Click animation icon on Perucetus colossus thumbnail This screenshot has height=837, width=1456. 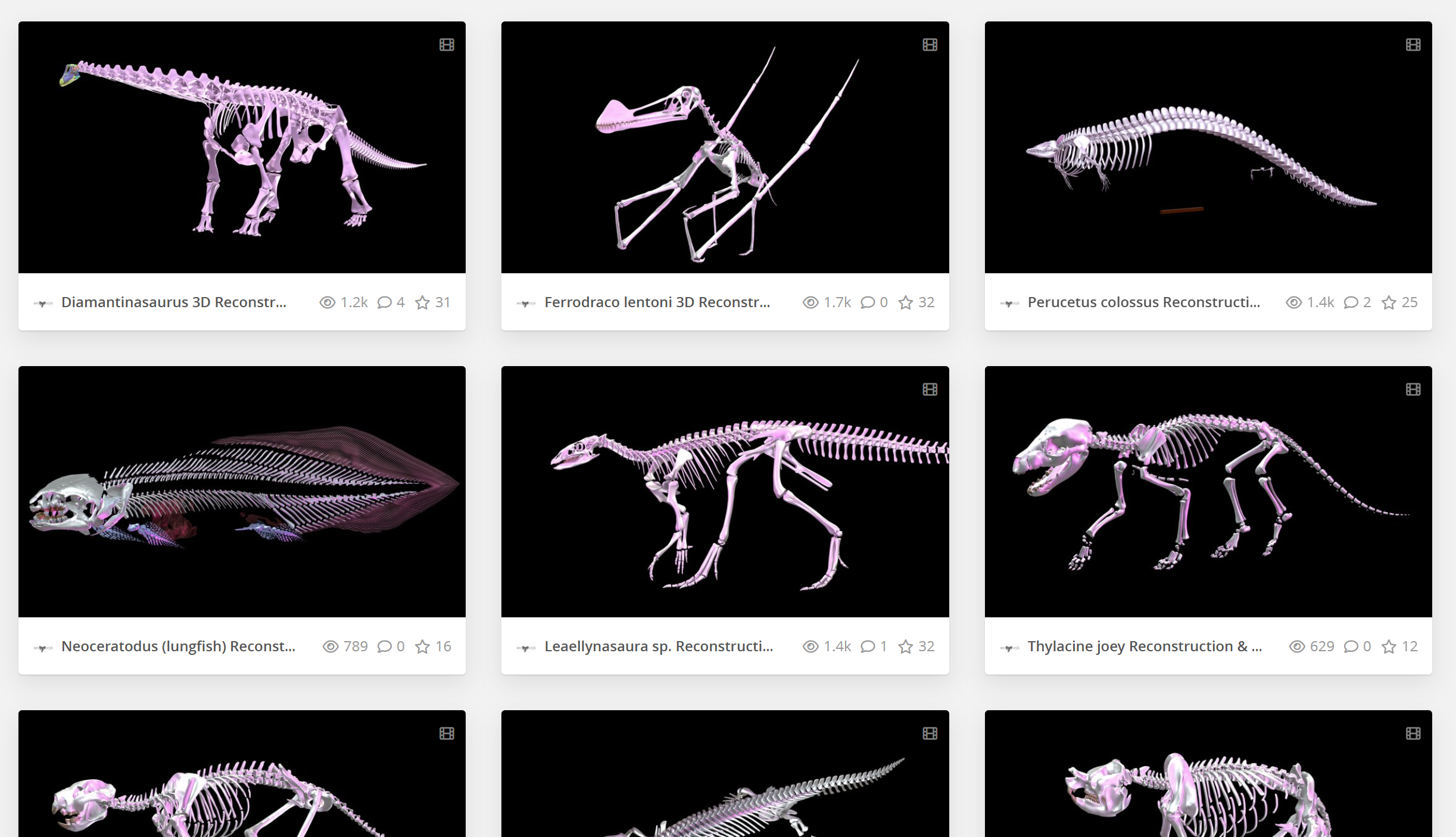point(1413,45)
